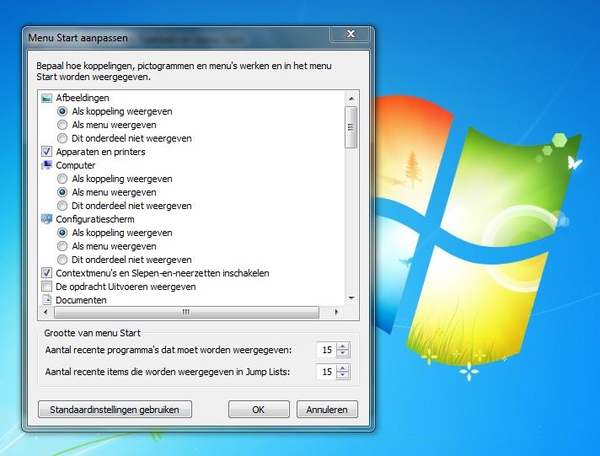Decrease Jump Lists items count down arrow
Viewport: 600px width, 456px height.
(x=343, y=375)
